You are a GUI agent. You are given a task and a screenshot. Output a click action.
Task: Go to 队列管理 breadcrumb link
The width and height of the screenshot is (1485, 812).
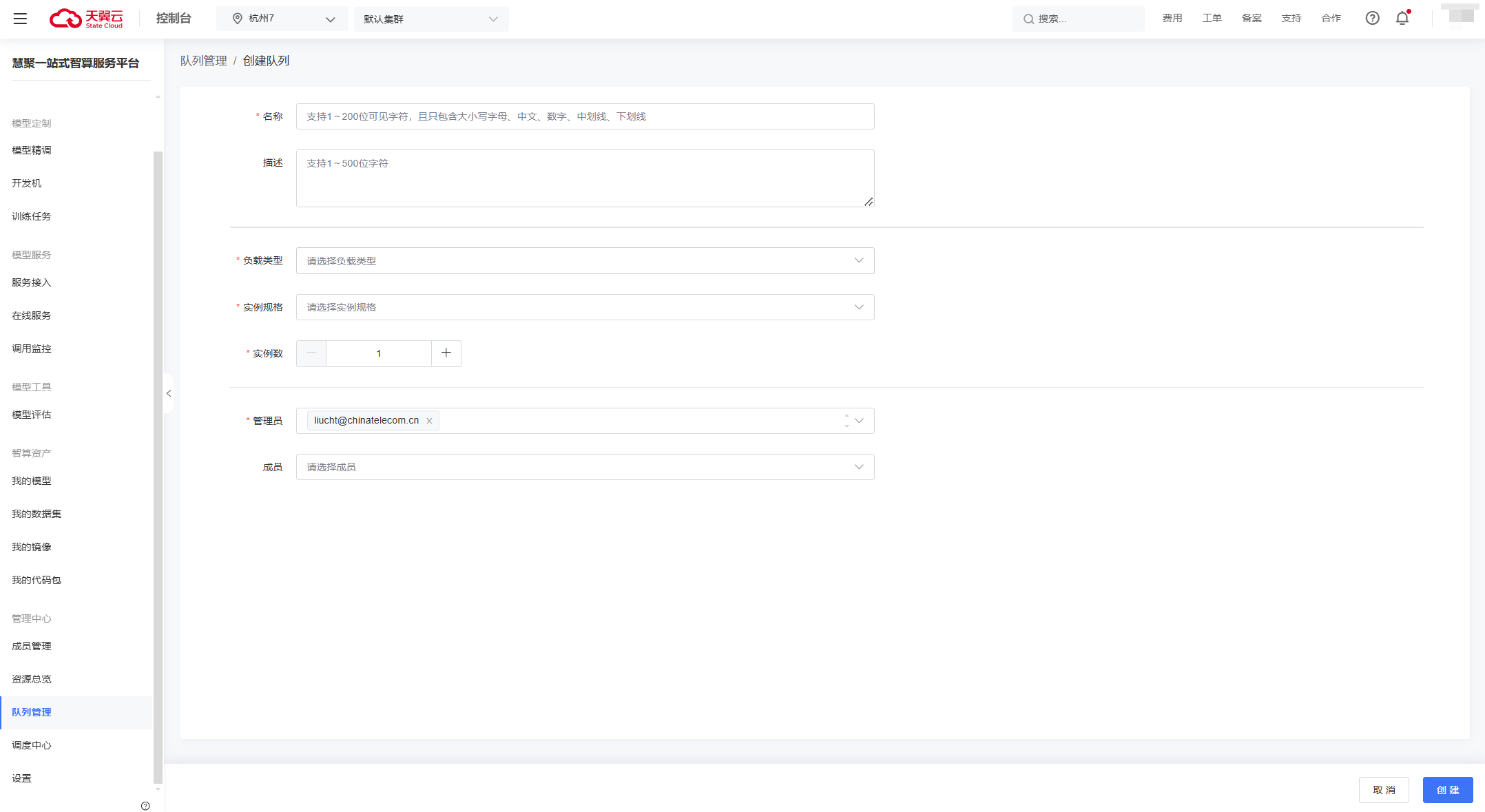[x=204, y=61]
